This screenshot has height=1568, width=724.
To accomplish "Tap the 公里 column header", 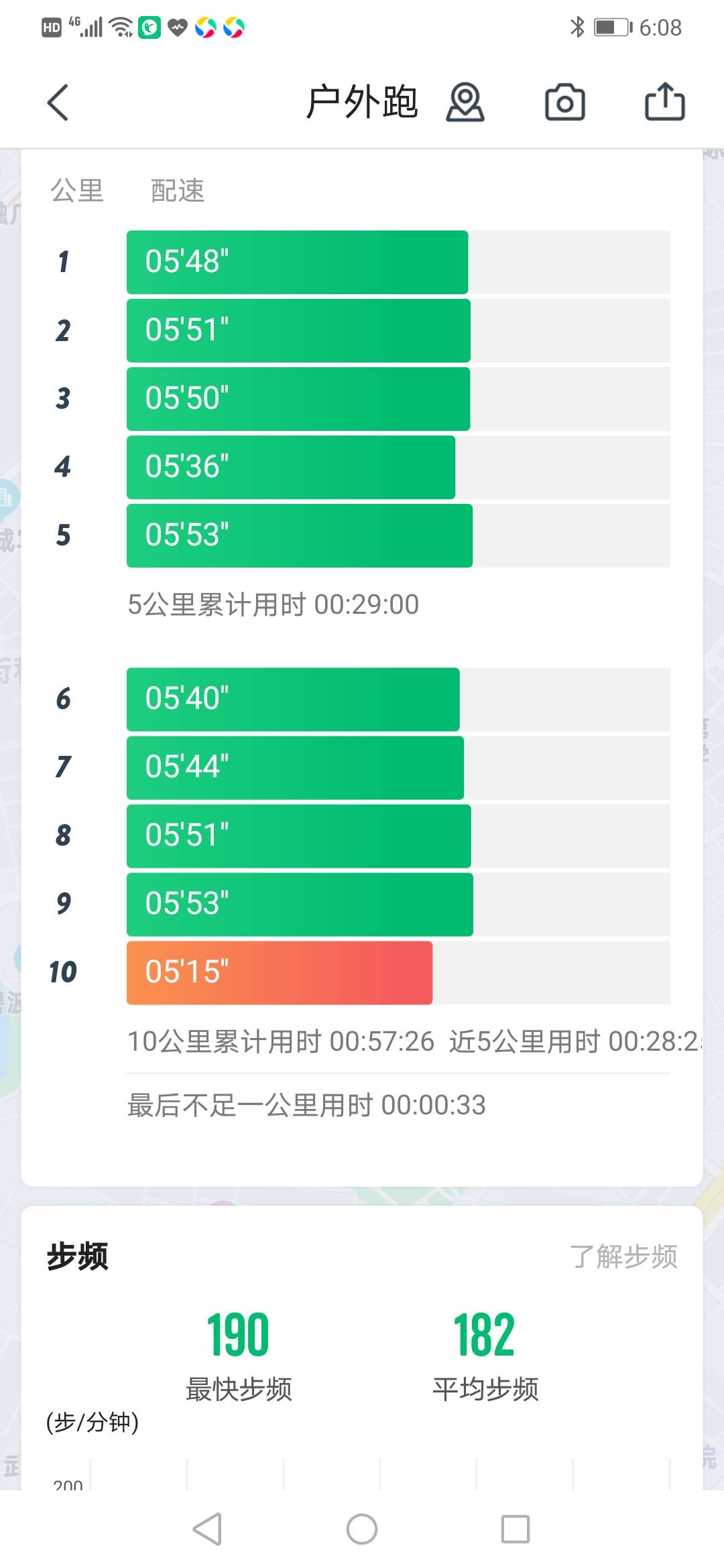I will (77, 190).
